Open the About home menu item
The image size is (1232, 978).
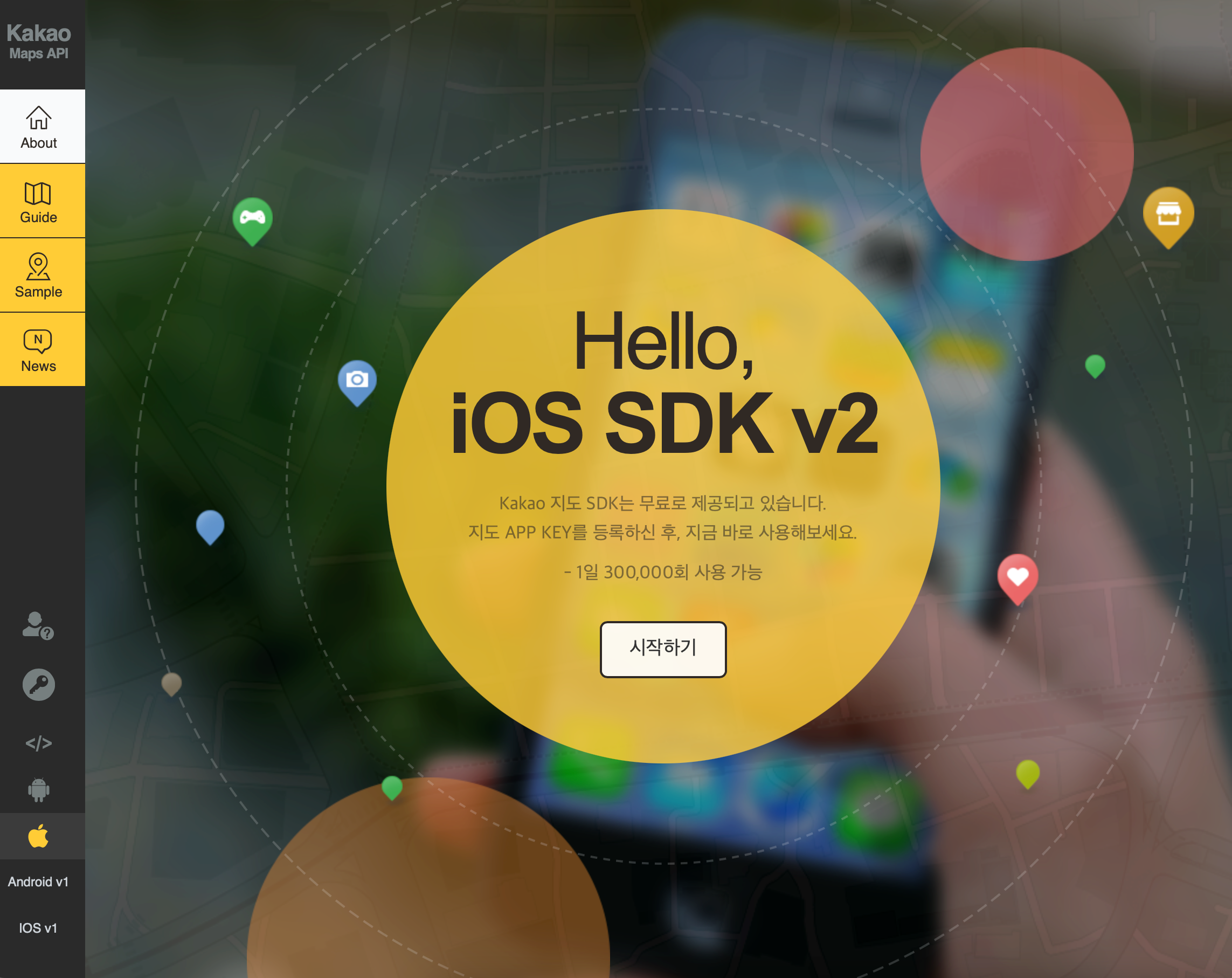pyautogui.click(x=39, y=127)
